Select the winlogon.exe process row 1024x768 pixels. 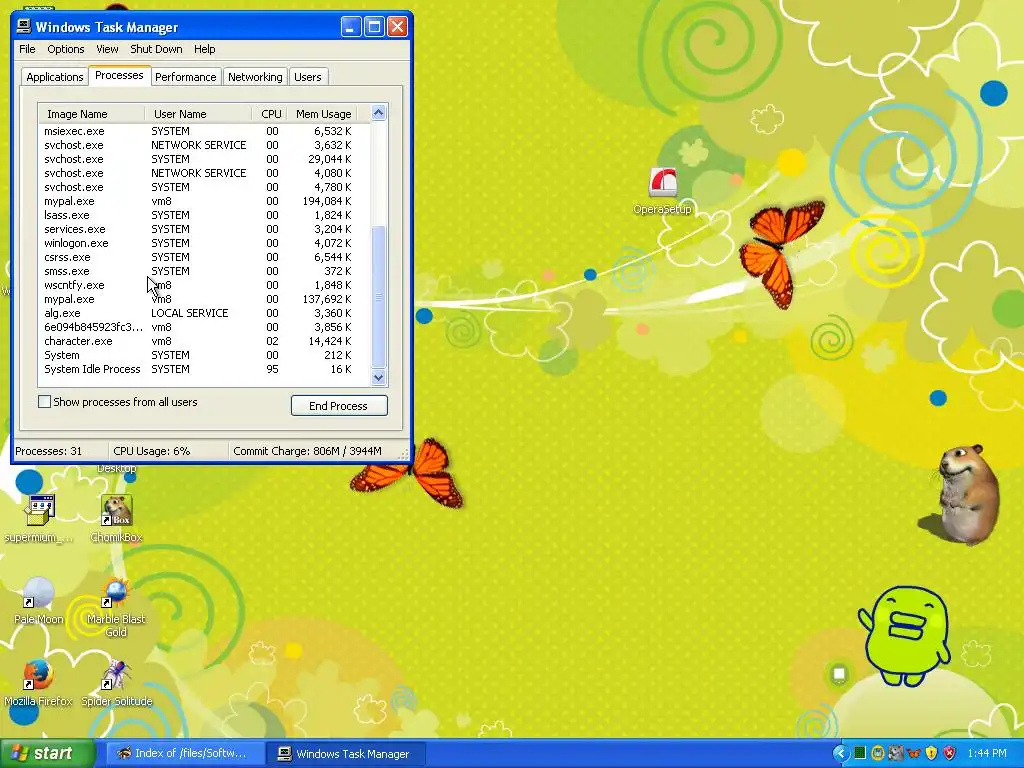(x=204, y=243)
